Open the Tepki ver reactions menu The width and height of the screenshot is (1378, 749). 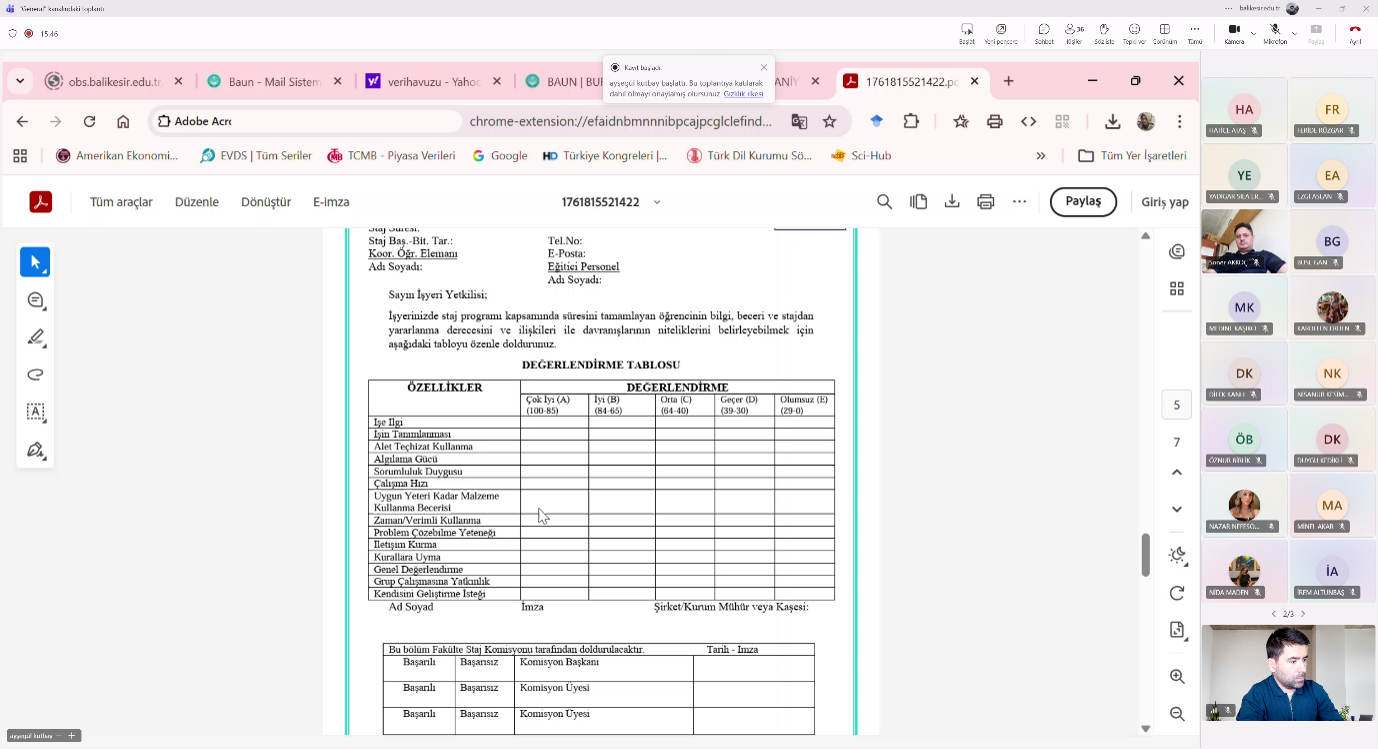pos(1135,33)
